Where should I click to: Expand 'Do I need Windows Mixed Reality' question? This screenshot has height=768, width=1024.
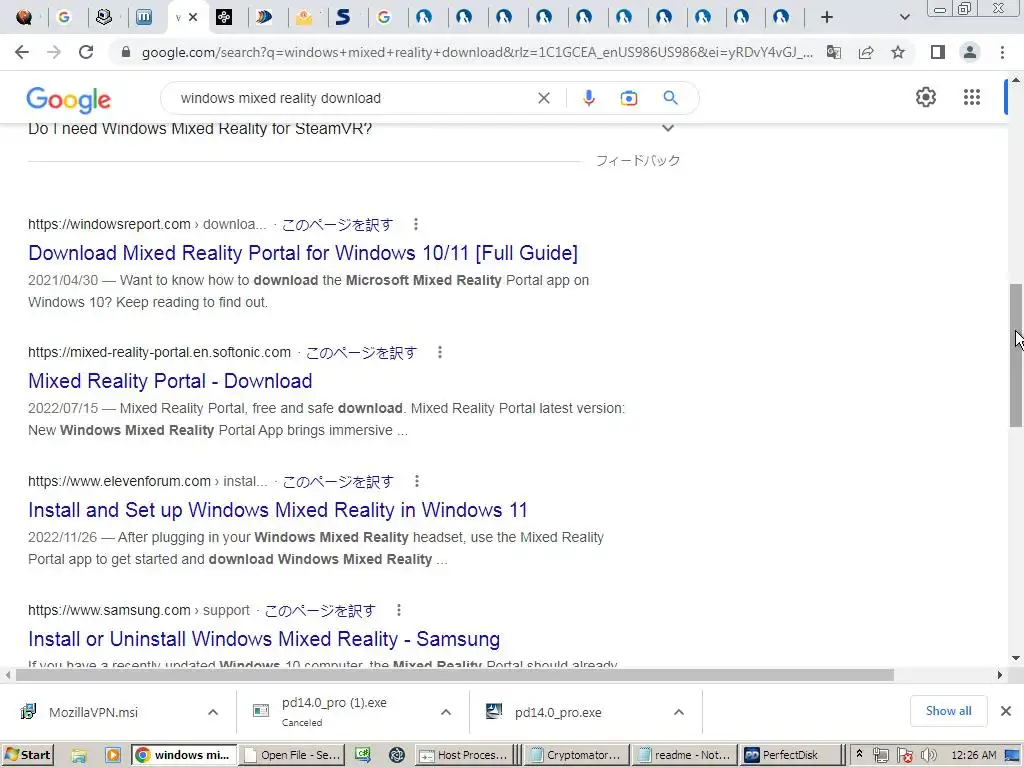tap(667, 128)
